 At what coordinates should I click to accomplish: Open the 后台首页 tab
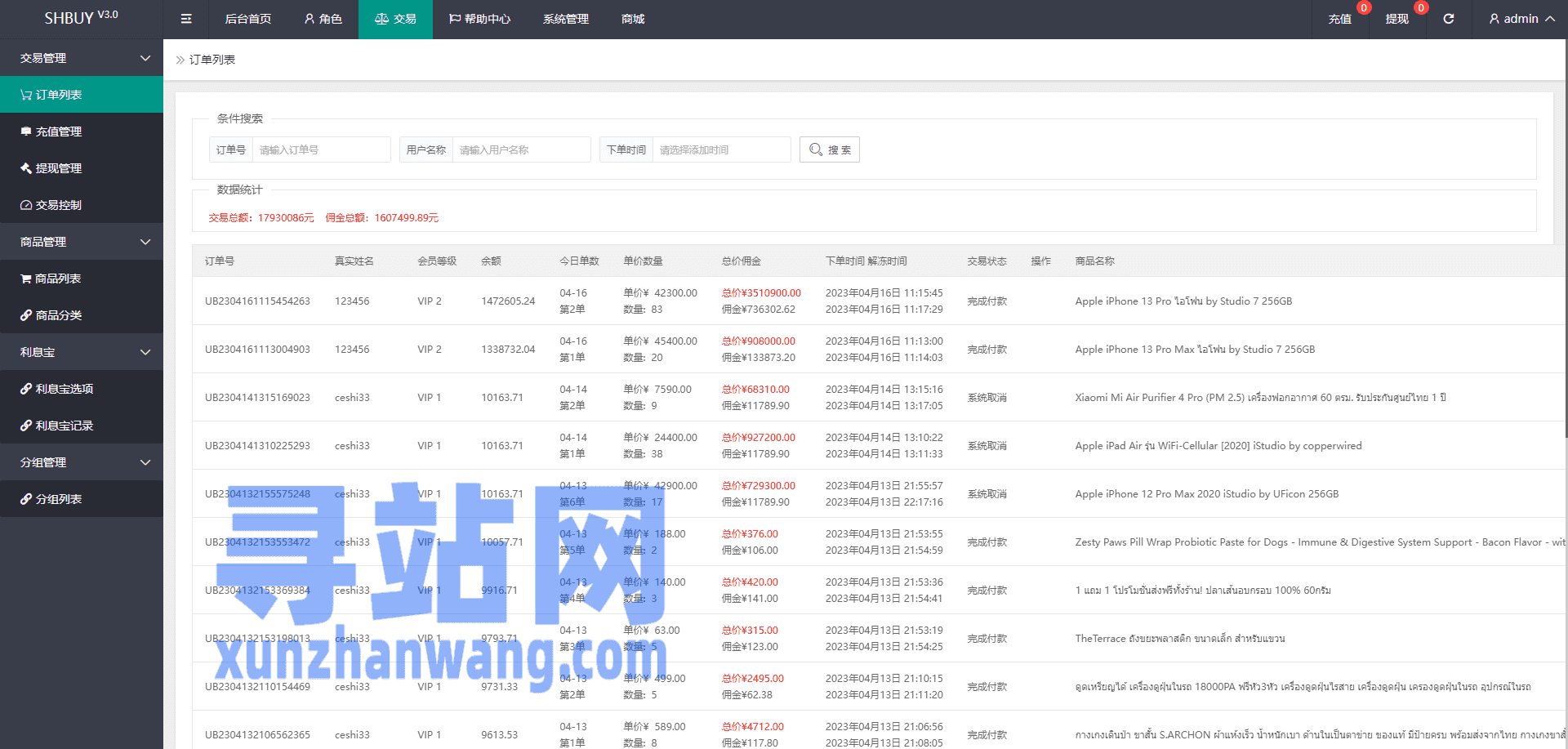[248, 19]
